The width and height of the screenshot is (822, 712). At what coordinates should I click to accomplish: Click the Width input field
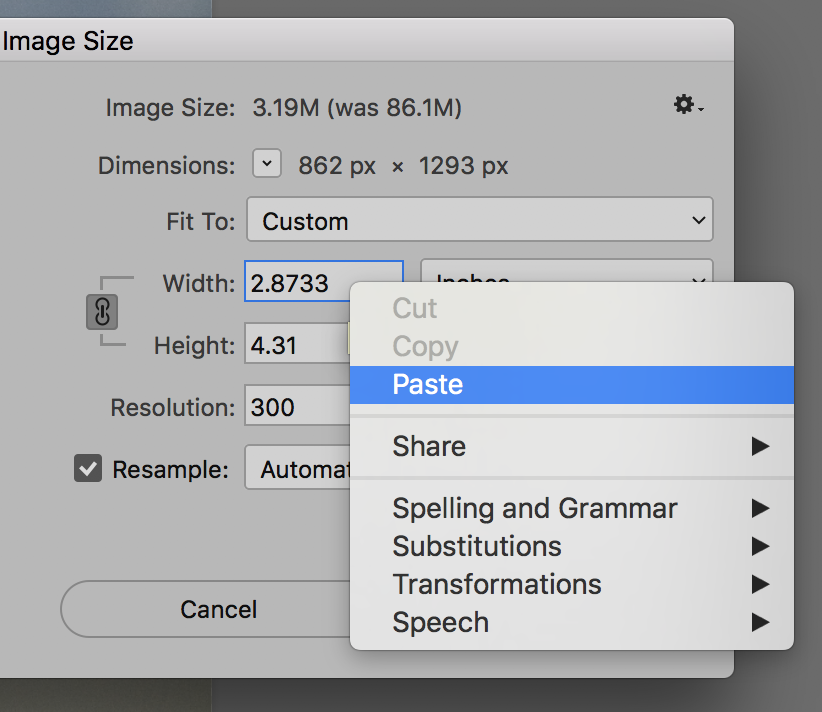click(322, 283)
